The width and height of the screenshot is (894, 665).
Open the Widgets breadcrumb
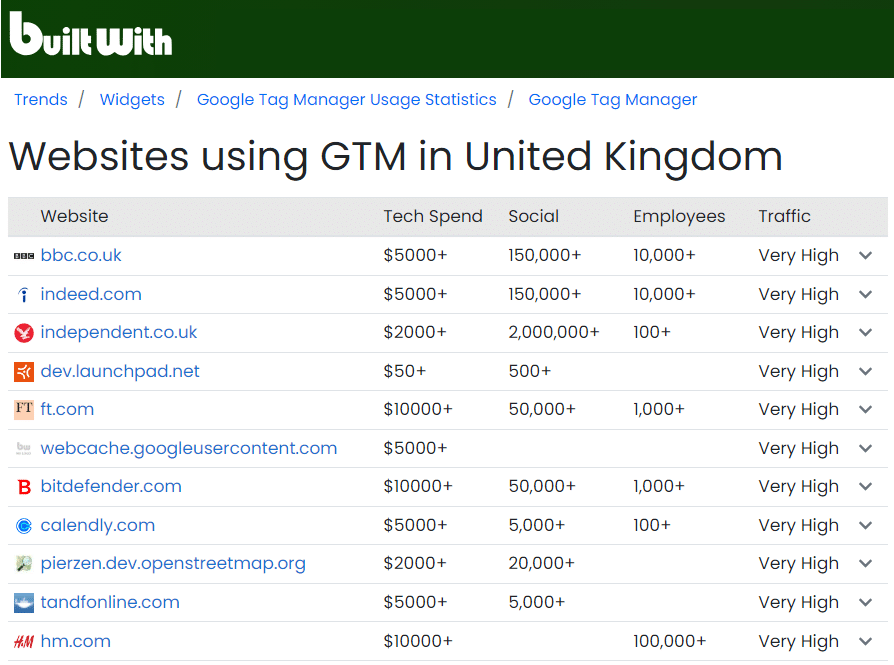click(132, 99)
